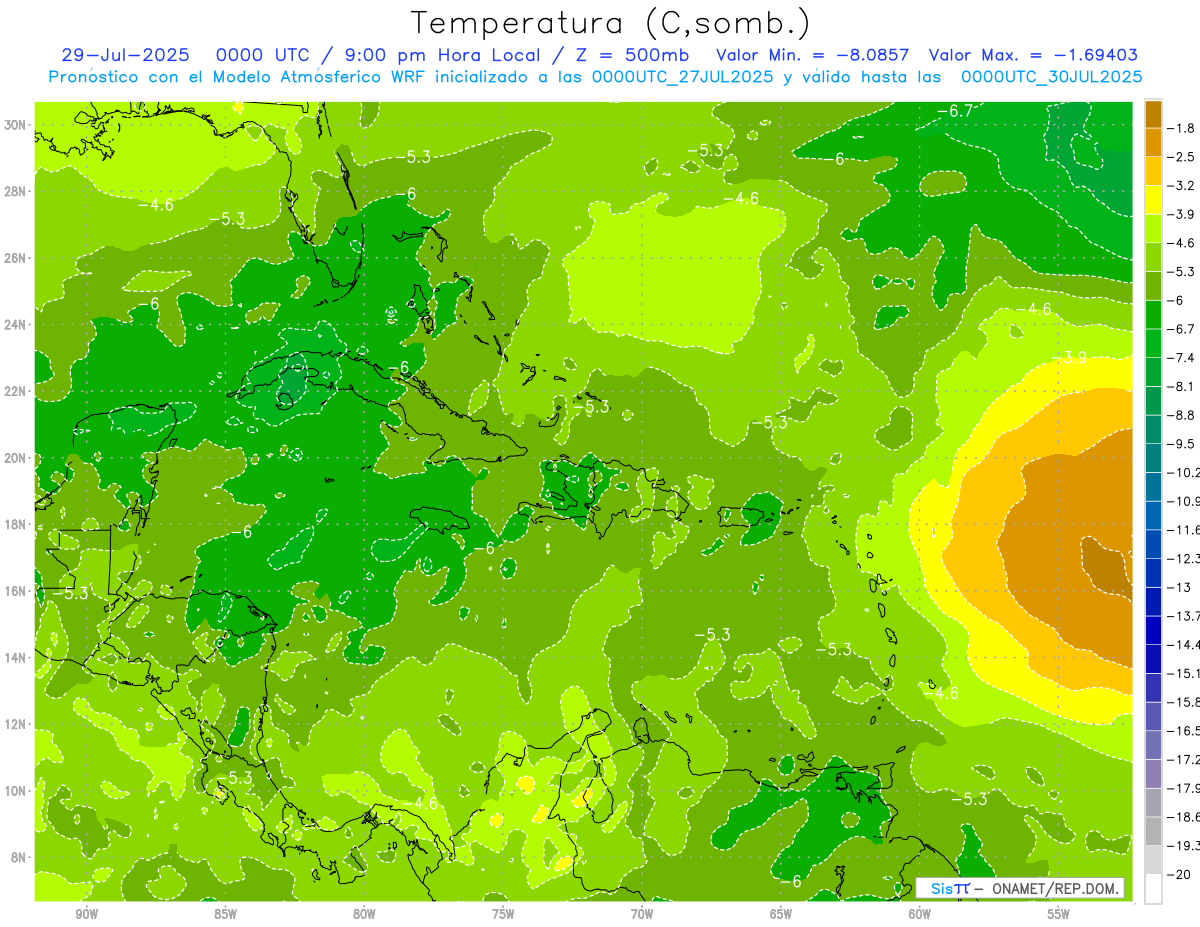This screenshot has height=927, width=1200.
Task: Click the '55W' longitude axis label
Action: click(1059, 914)
